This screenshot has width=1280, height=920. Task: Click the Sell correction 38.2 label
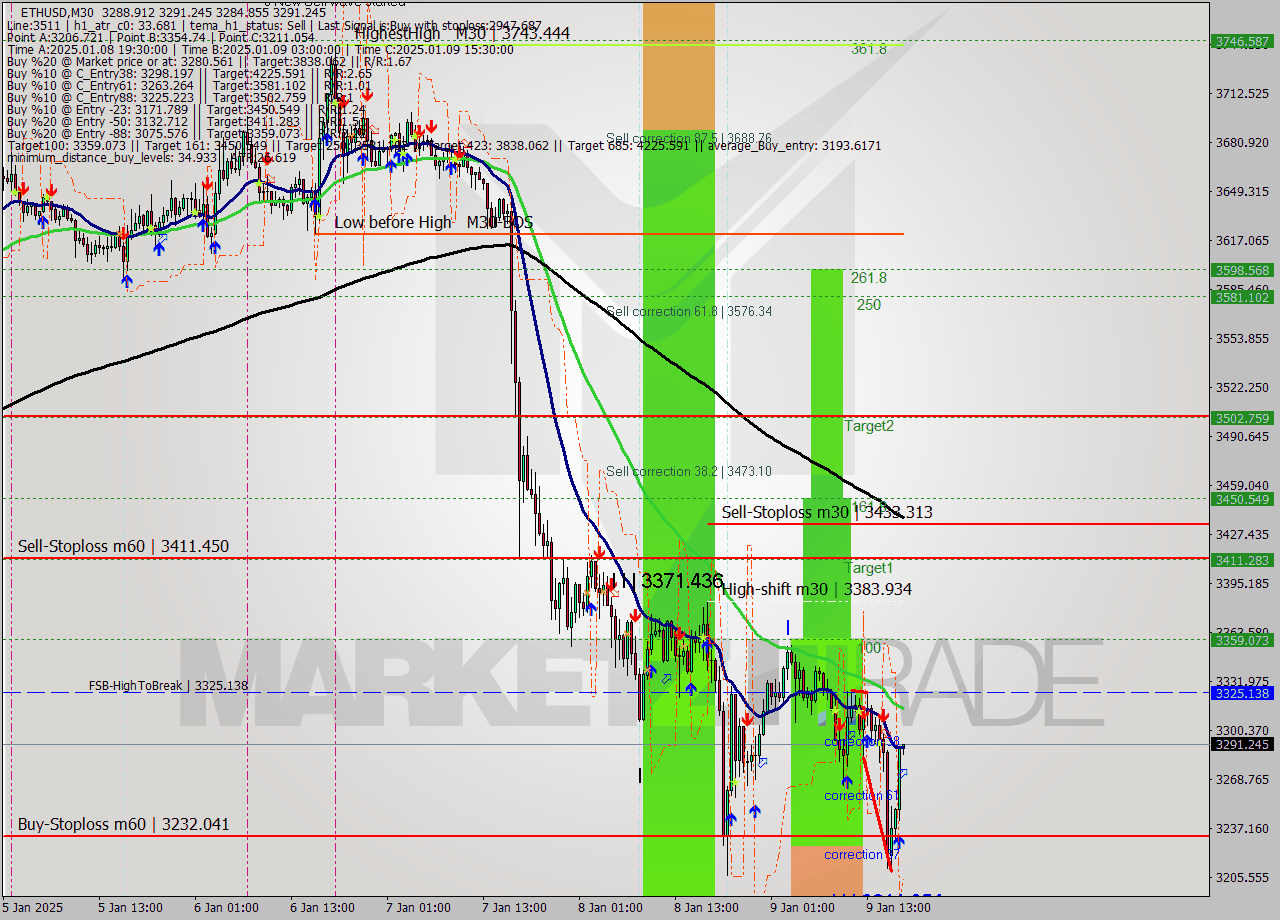[x=689, y=471]
